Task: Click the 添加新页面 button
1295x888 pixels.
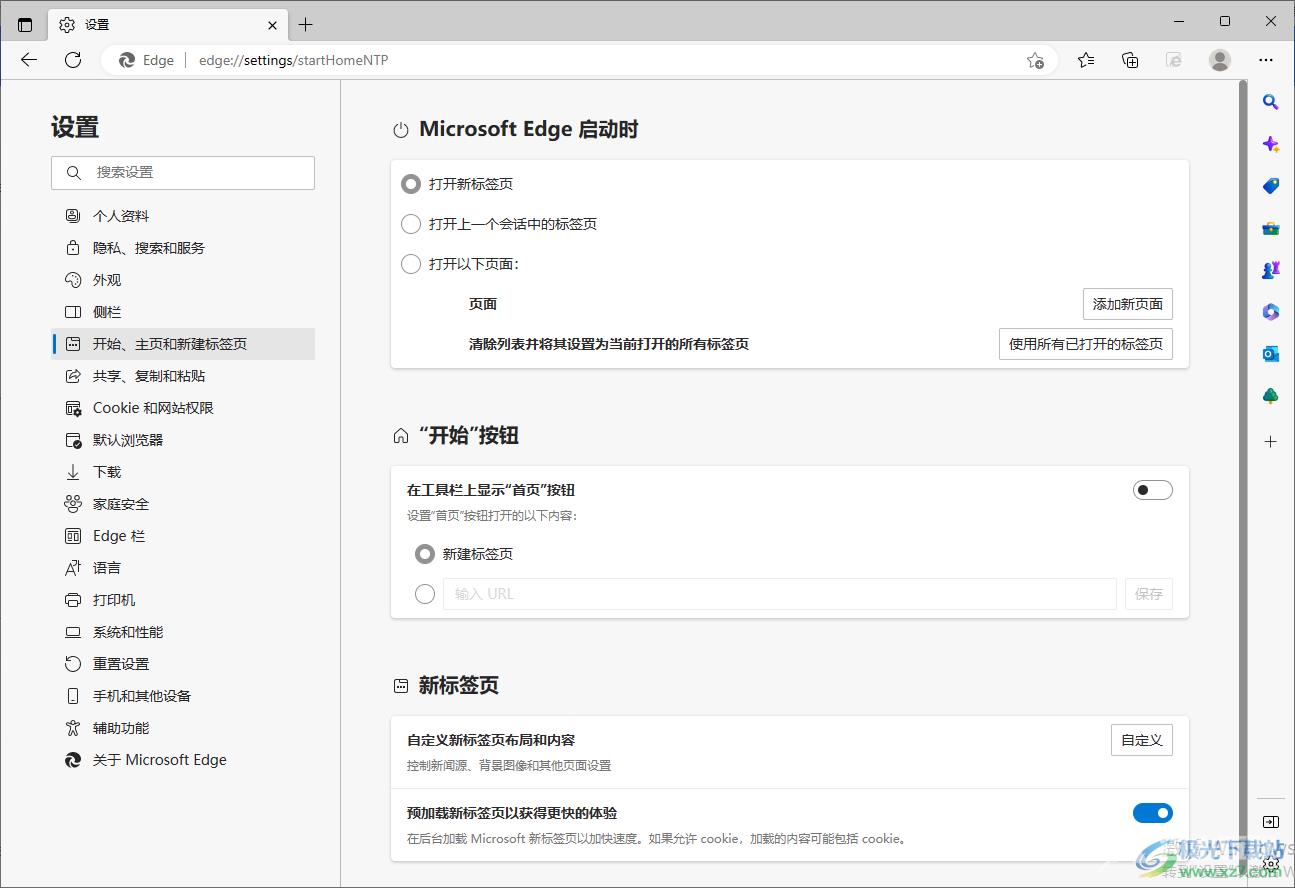Action: pyautogui.click(x=1128, y=304)
